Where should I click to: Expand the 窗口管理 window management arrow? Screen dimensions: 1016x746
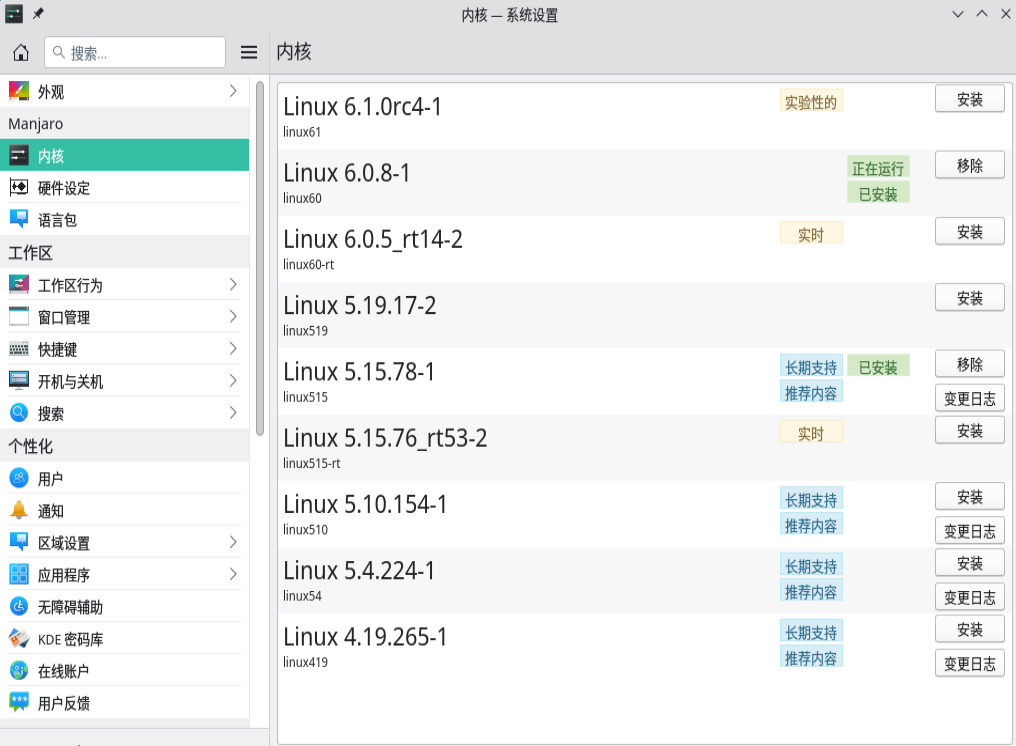(x=233, y=317)
